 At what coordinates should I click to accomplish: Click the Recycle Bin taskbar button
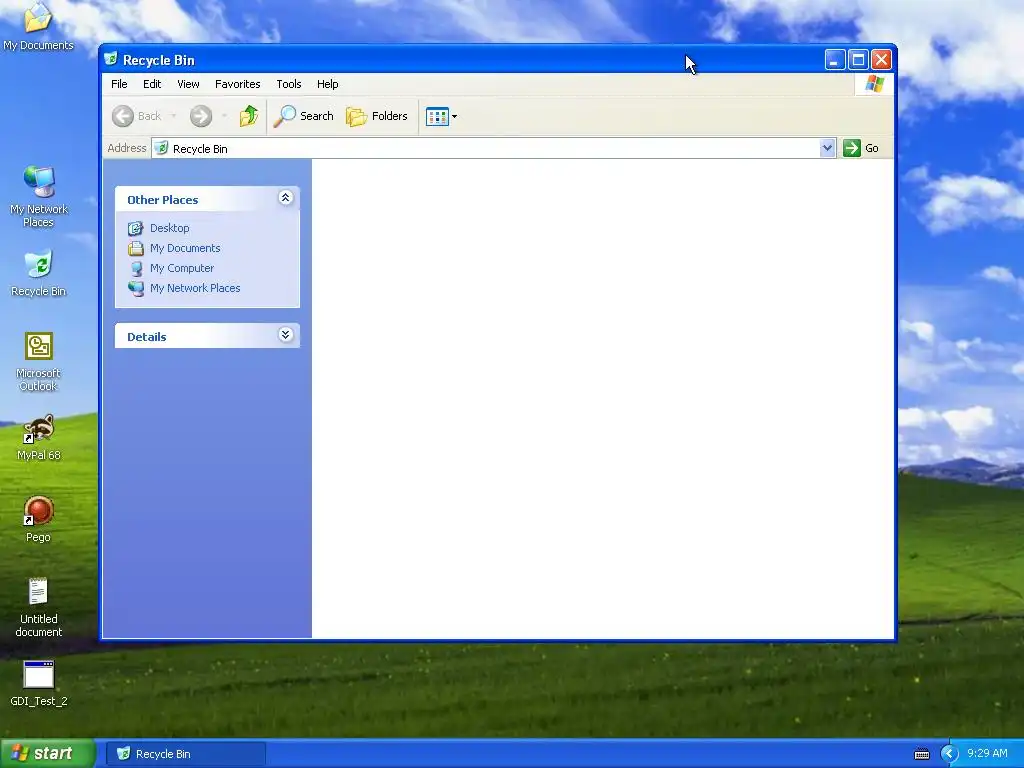click(x=186, y=754)
